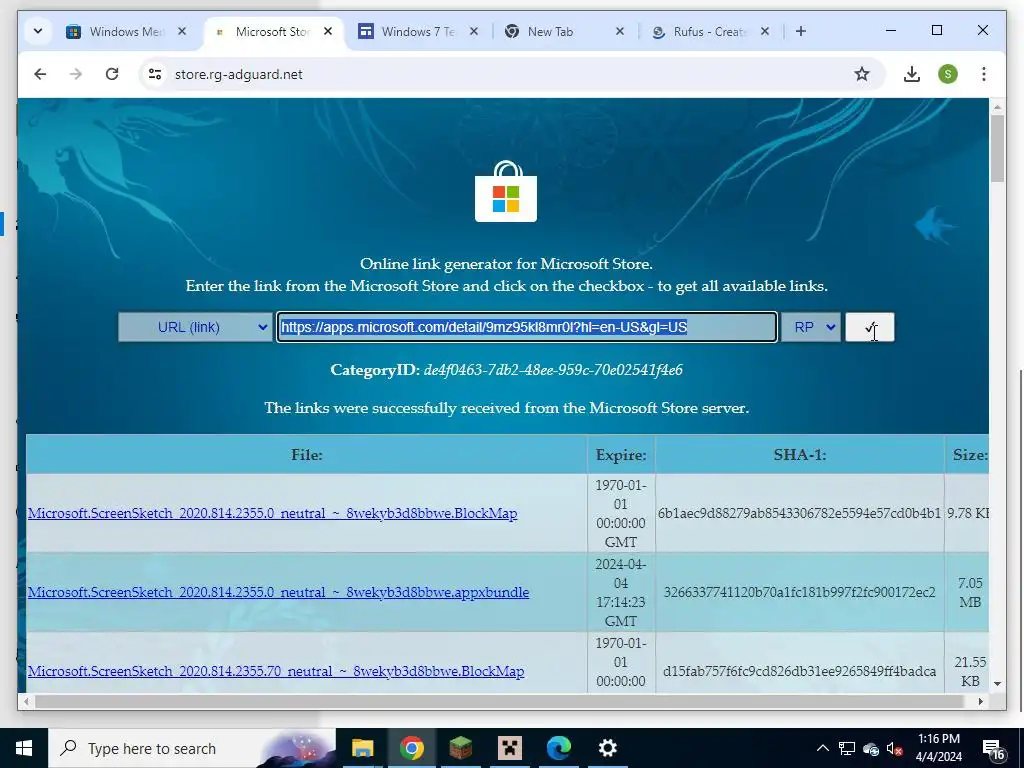
Task: Open the ScreenSketch 2020.814.2355.0 BlockMap link
Action: 272,513
